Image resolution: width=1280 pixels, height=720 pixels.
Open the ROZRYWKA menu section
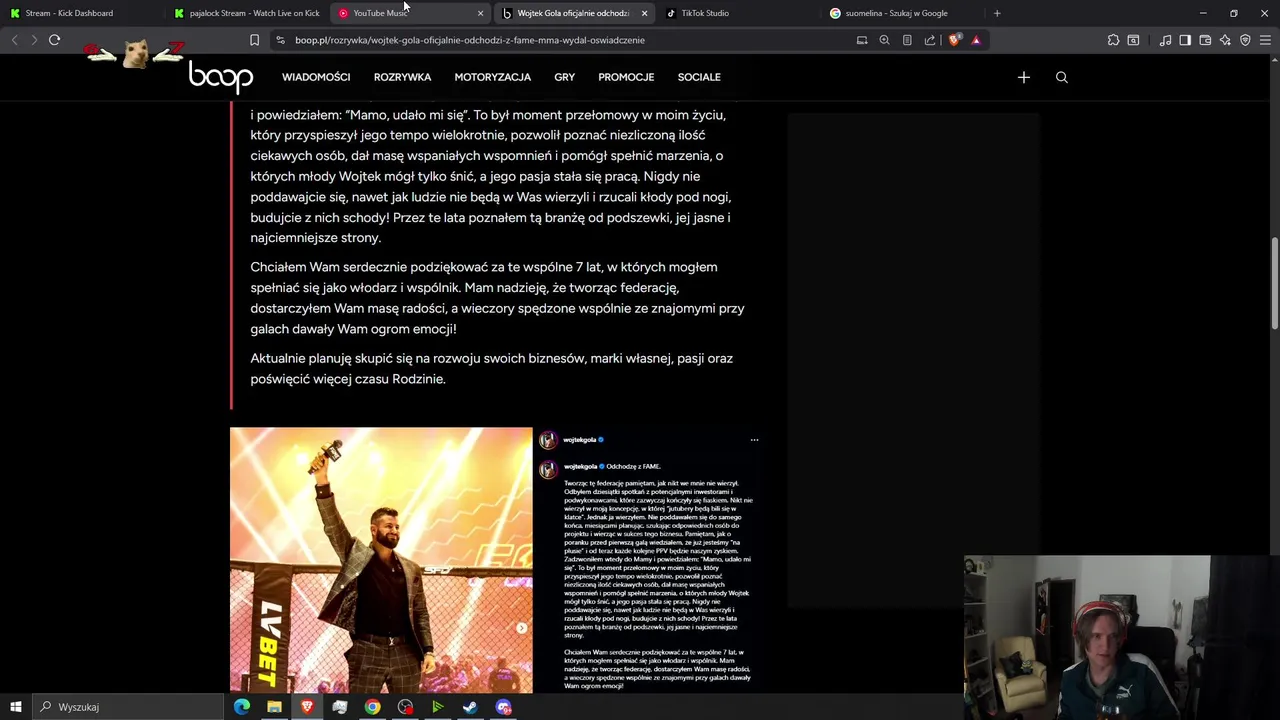click(x=402, y=77)
